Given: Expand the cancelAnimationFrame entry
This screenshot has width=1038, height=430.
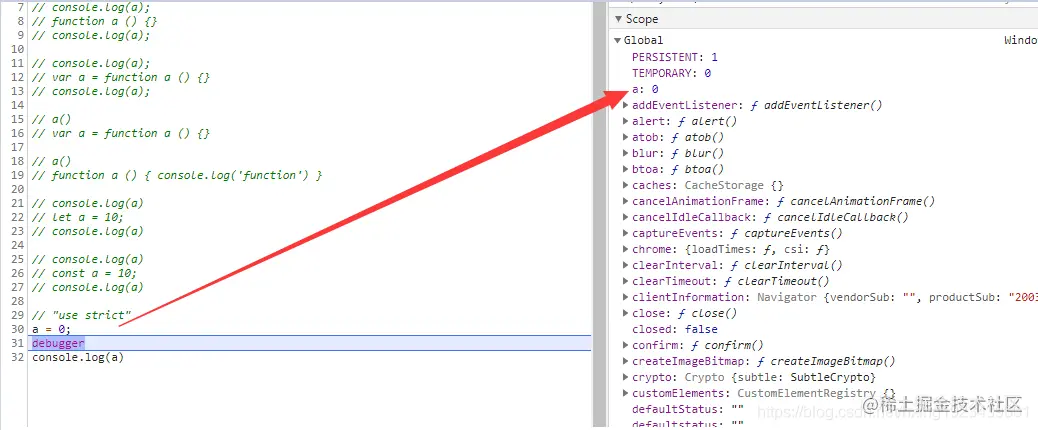Looking at the screenshot, I should coord(626,201).
